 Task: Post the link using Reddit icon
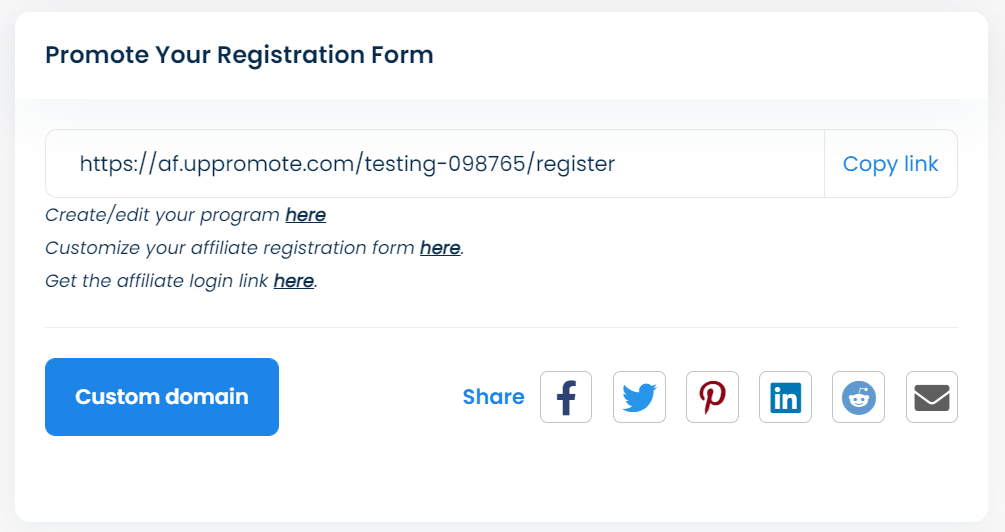tap(858, 397)
